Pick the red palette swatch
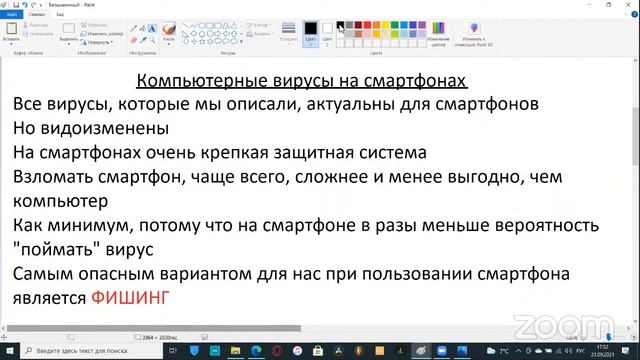Screen dimensions: 640x360 click(367, 25)
